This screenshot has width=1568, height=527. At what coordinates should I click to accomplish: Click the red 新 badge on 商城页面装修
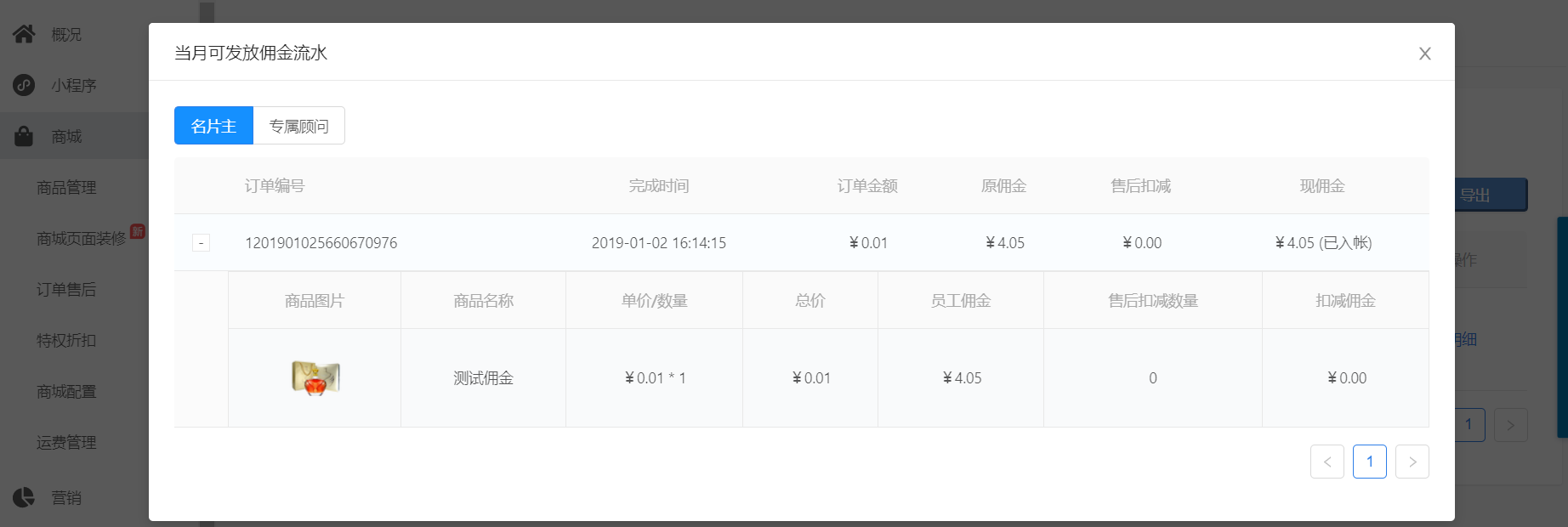(x=137, y=231)
